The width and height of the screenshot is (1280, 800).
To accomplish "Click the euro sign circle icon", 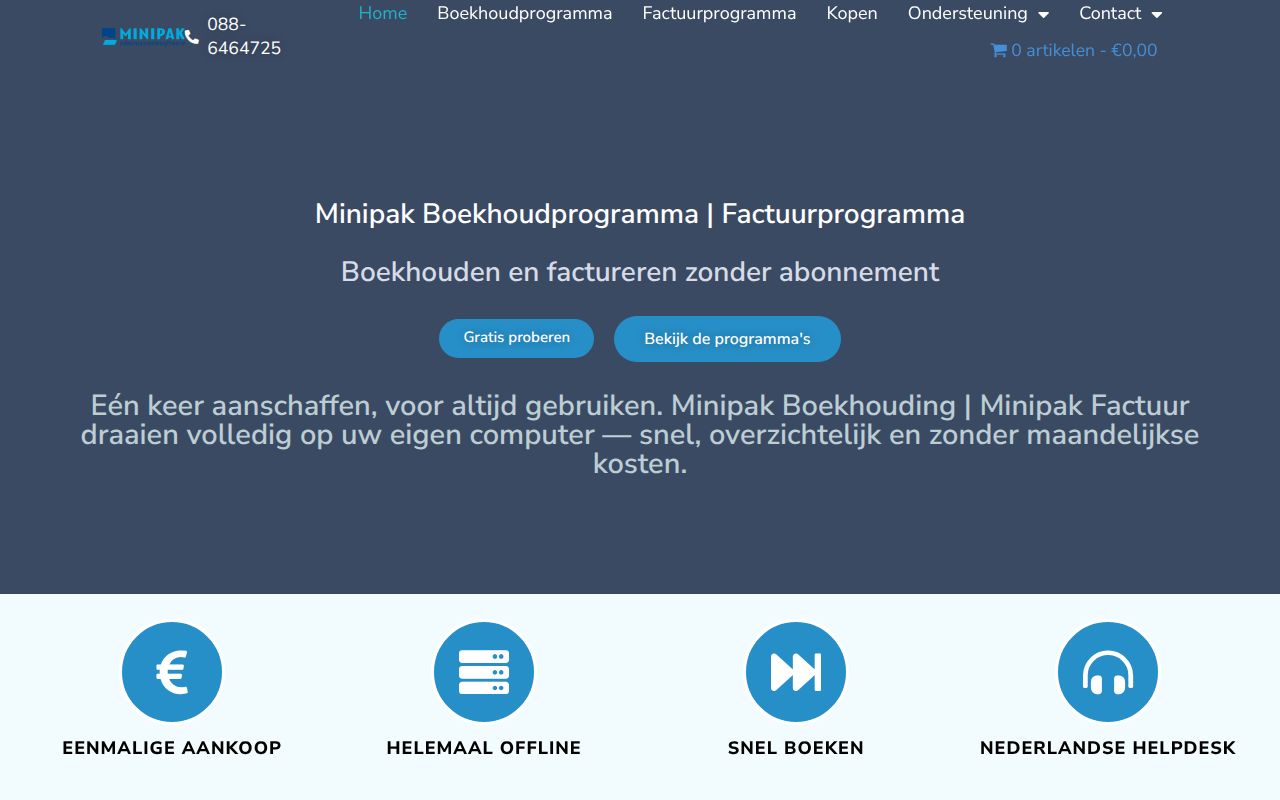I will pyautogui.click(x=172, y=672).
